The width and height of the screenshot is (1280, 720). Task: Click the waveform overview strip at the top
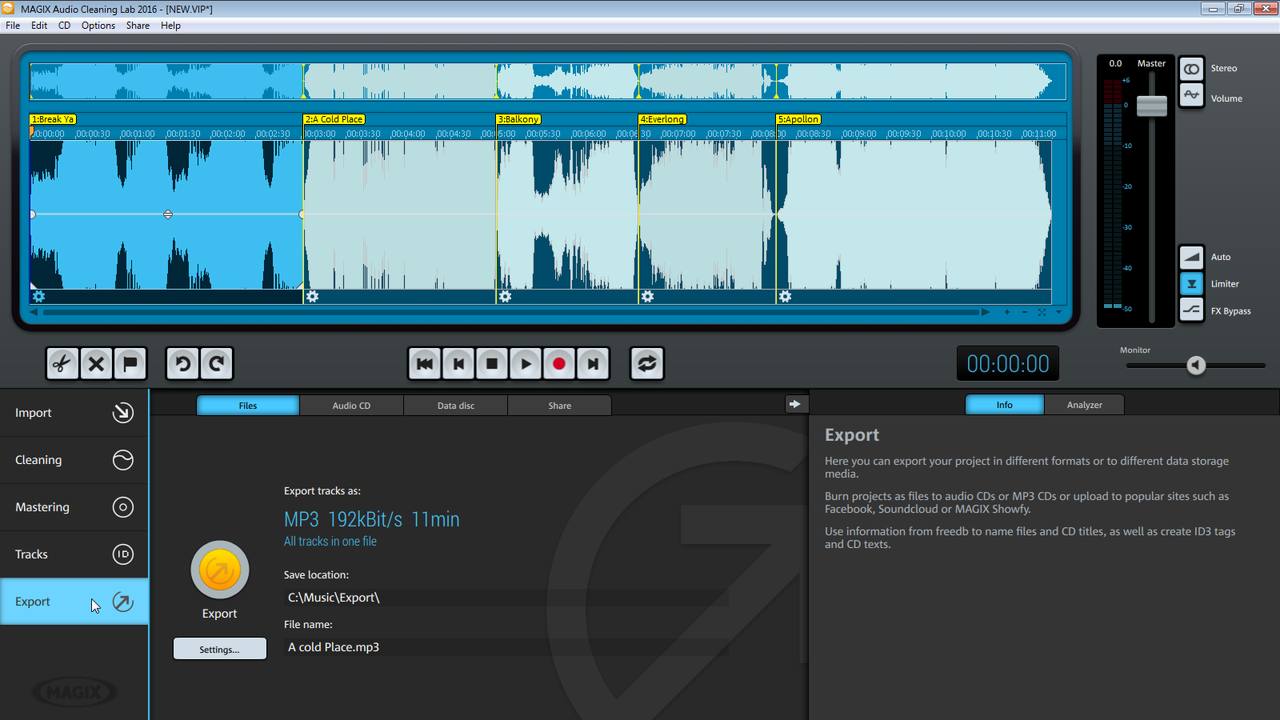coord(547,81)
